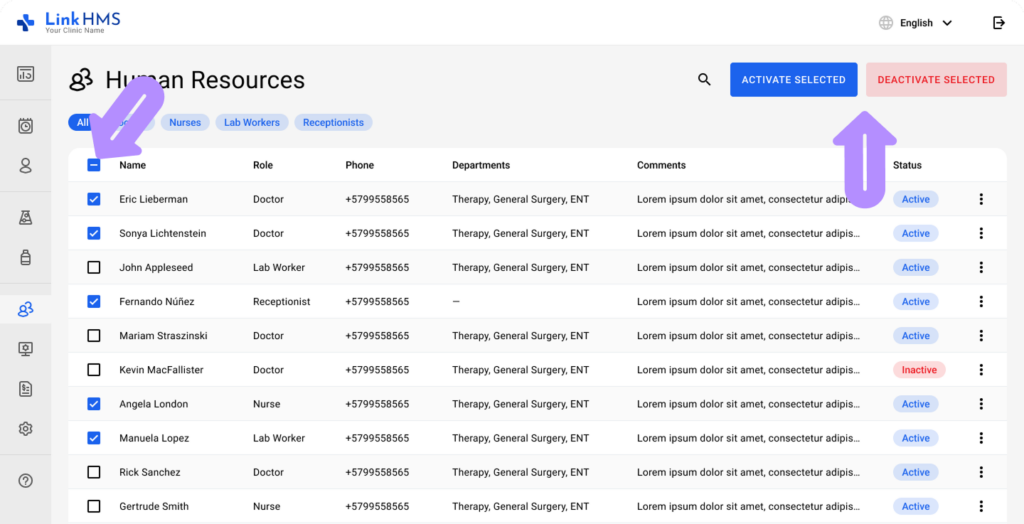Click Sonya Lichtenstein's Active status badge

916,233
